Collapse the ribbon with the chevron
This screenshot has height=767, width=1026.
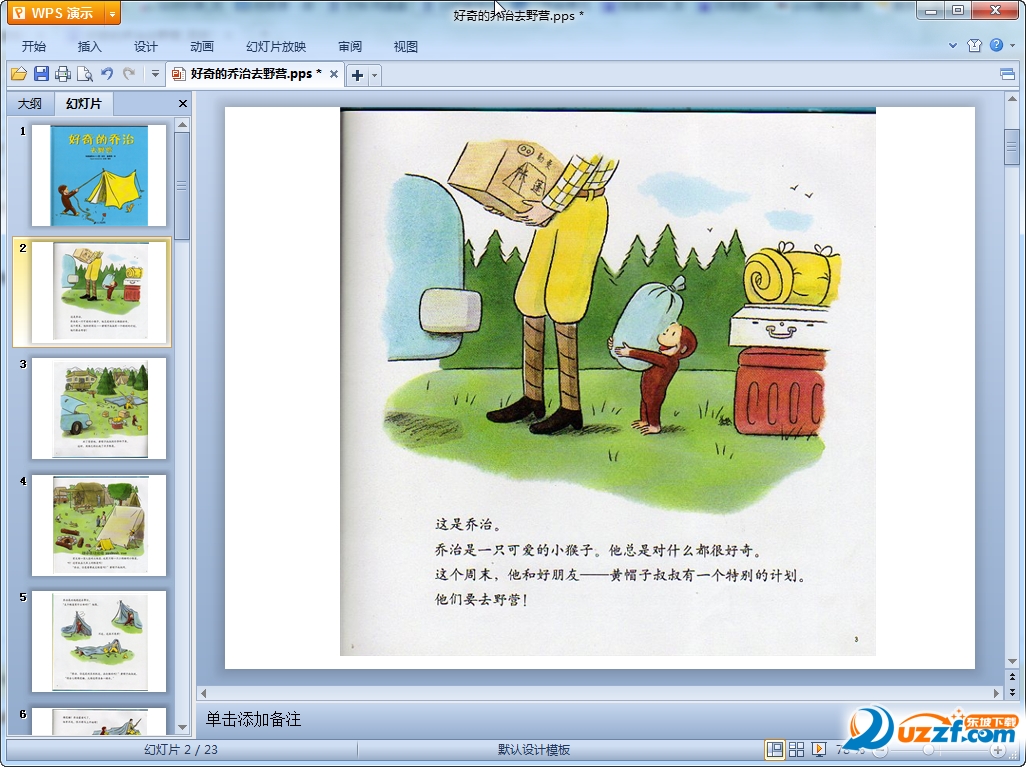[953, 45]
